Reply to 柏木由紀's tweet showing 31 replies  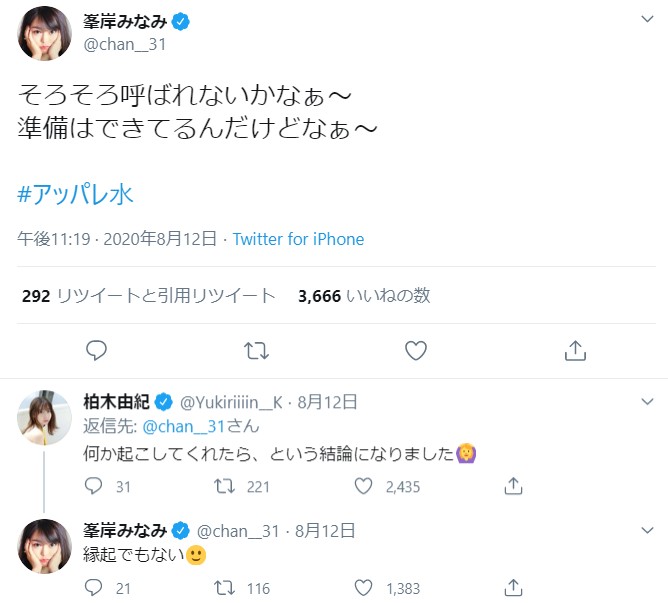(x=93, y=486)
